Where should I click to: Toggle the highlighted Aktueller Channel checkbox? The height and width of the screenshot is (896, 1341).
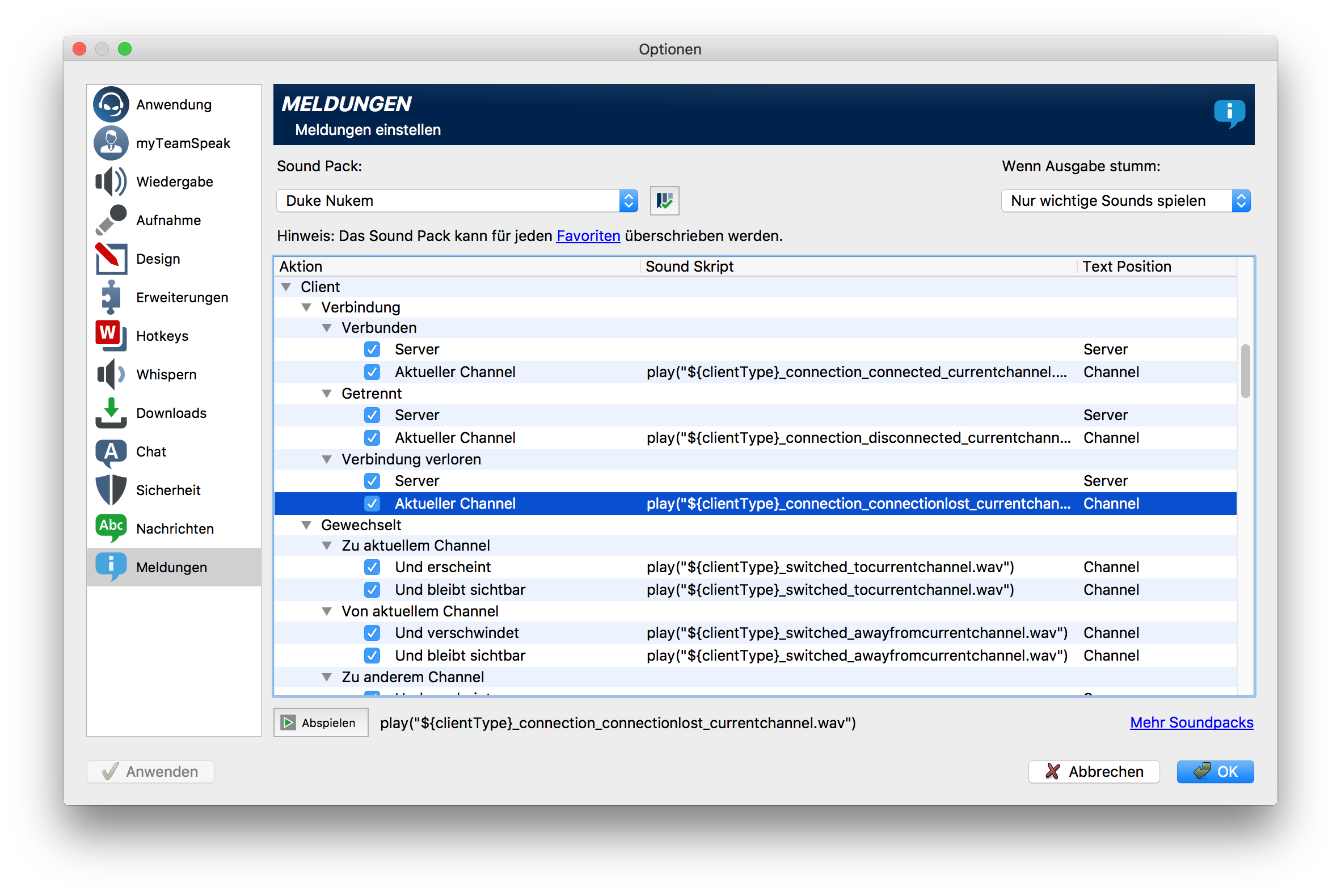click(x=372, y=504)
